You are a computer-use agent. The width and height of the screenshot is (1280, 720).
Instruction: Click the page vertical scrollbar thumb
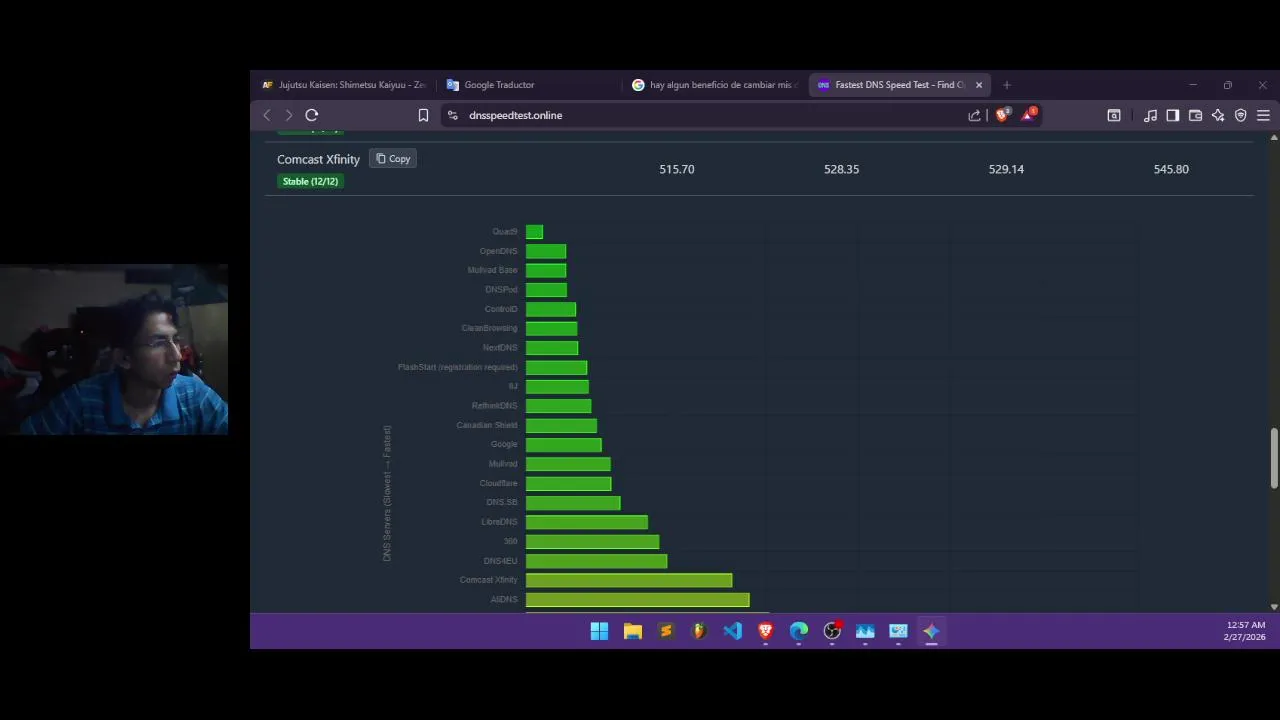tap(1274, 459)
